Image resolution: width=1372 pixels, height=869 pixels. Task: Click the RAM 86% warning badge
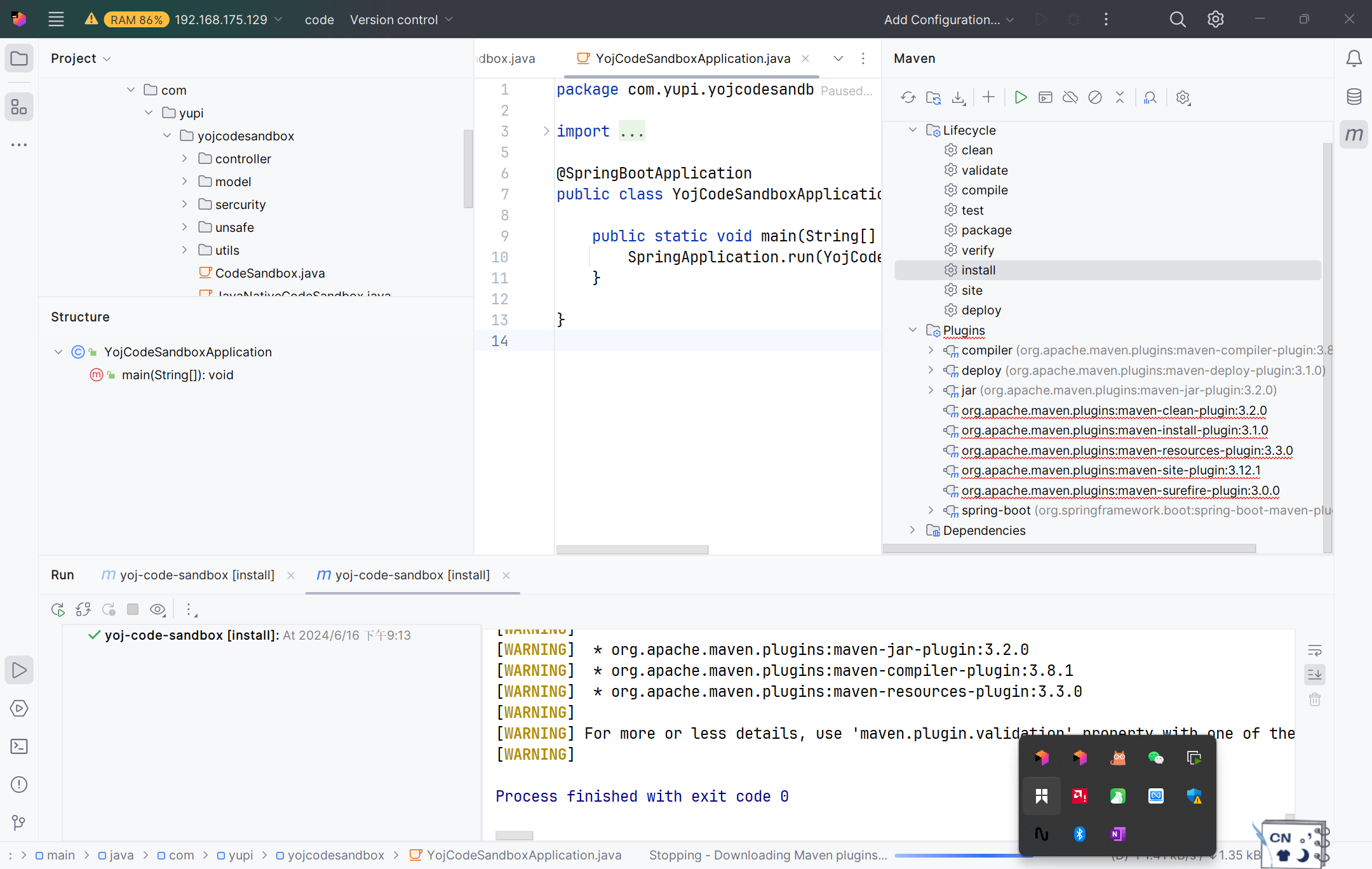pyautogui.click(x=137, y=20)
